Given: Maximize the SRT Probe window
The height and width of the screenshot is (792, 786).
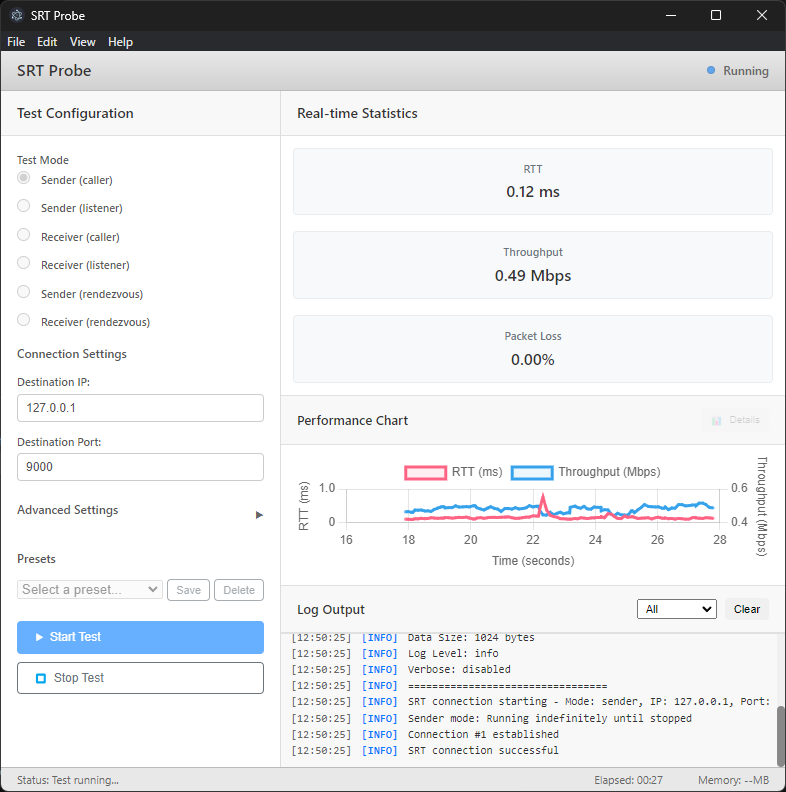Looking at the screenshot, I should click(x=716, y=15).
